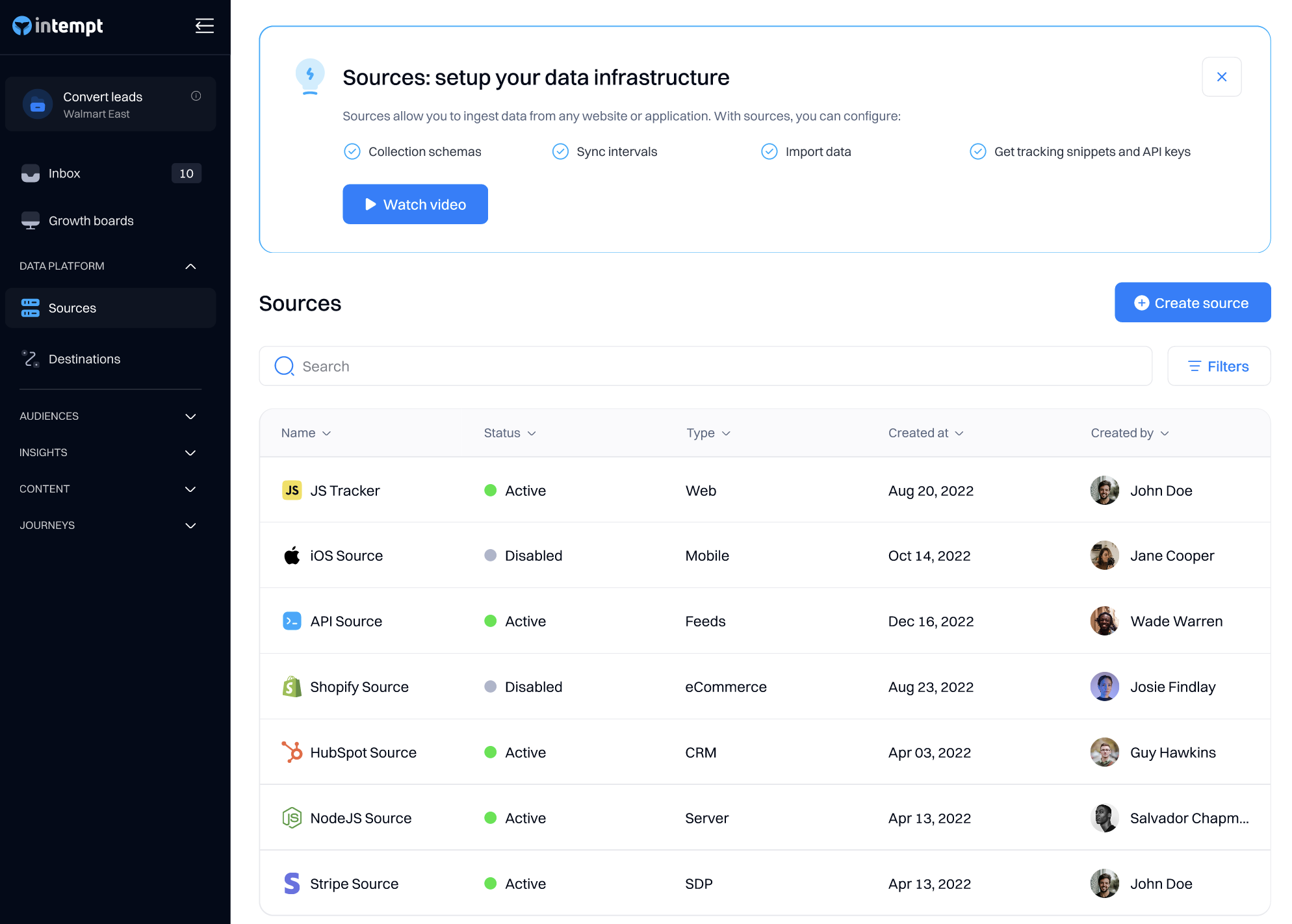Collapse the Data Platform section
The image size is (1292, 924).
point(190,266)
